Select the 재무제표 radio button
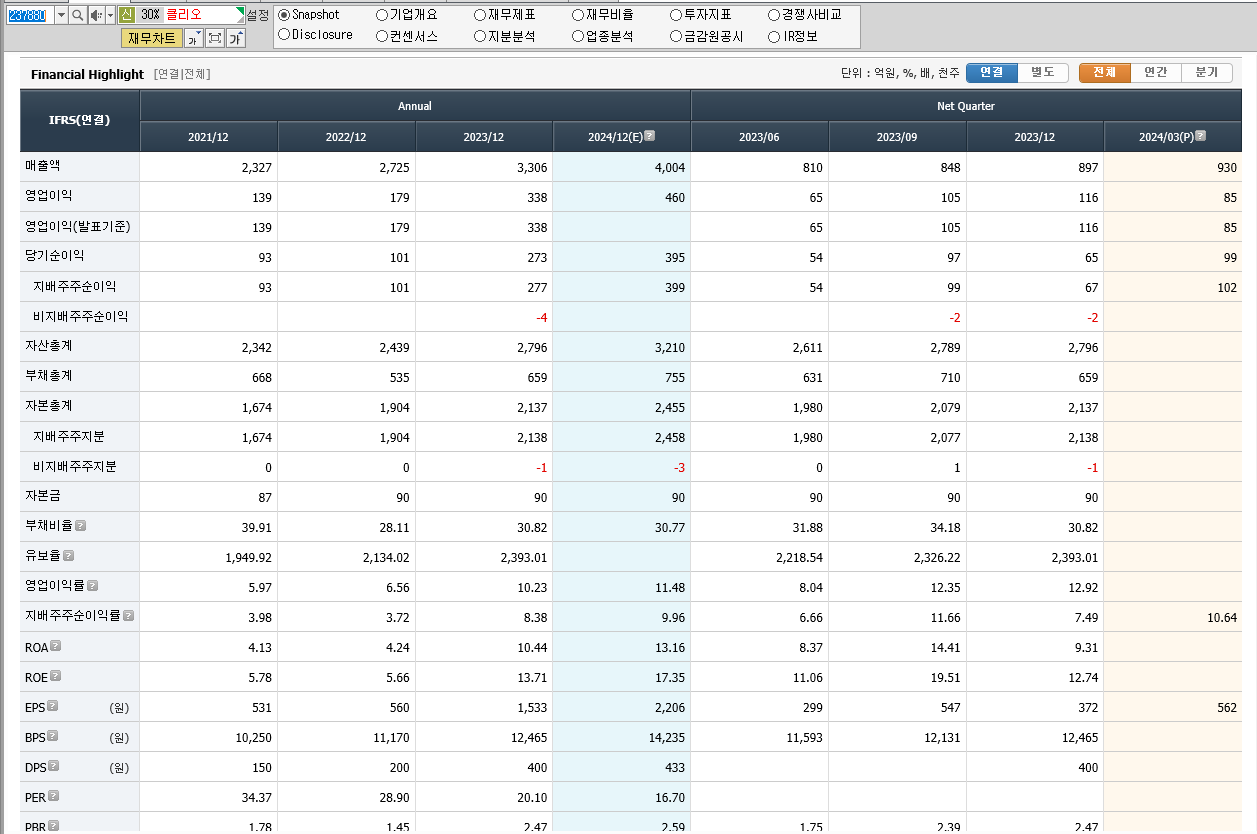Viewport: 1257px width, 834px height. [x=480, y=15]
